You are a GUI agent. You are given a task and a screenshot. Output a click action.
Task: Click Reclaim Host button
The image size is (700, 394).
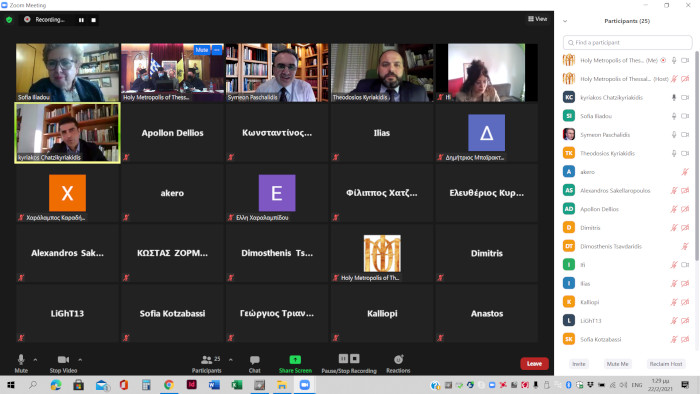666,364
